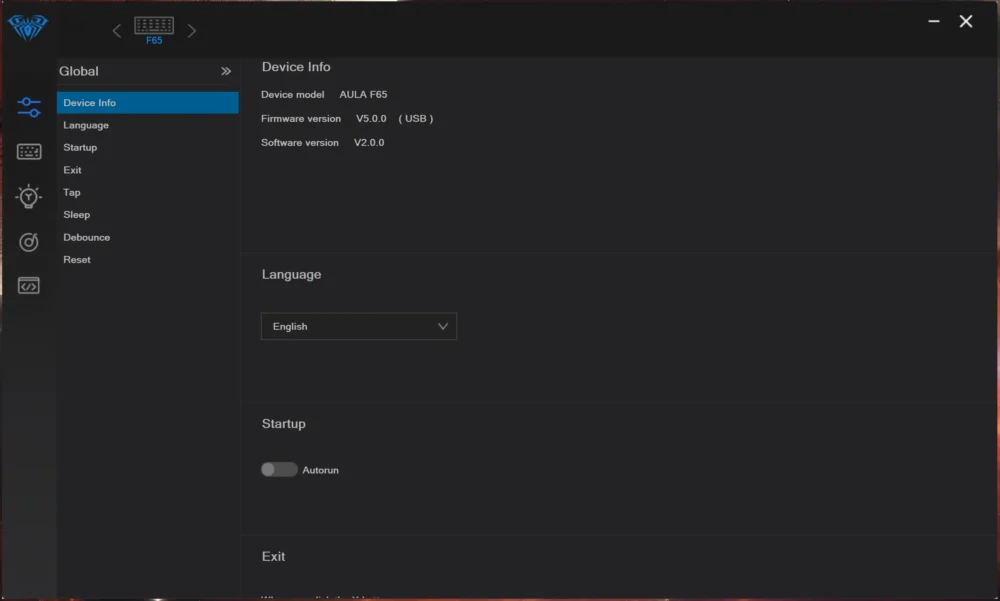Open the circular target icon in sidebar

(x=29, y=242)
